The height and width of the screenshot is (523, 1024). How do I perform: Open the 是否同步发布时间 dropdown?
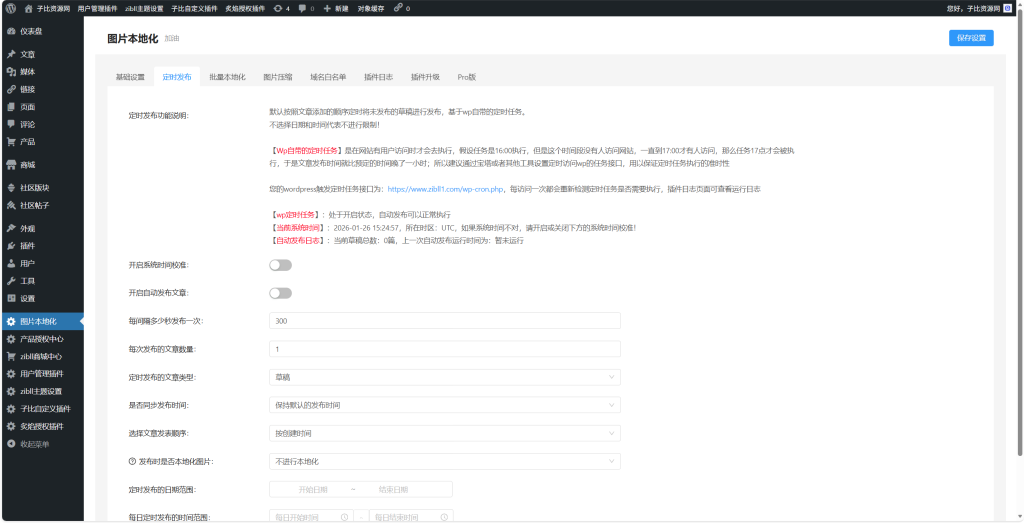[x=445, y=405]
